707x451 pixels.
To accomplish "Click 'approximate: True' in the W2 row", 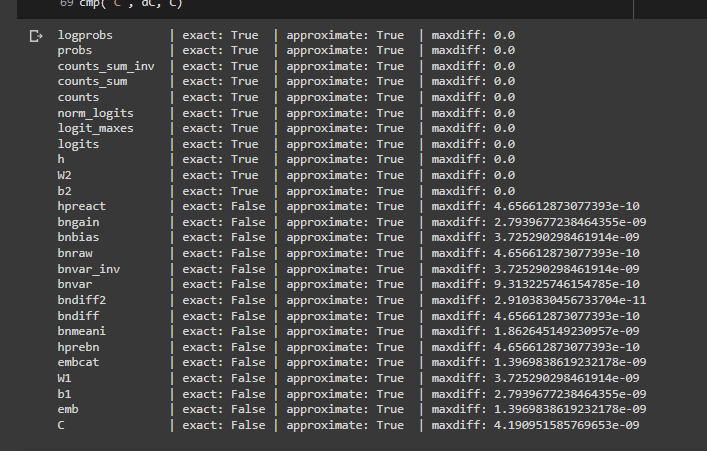I will 345,175.
